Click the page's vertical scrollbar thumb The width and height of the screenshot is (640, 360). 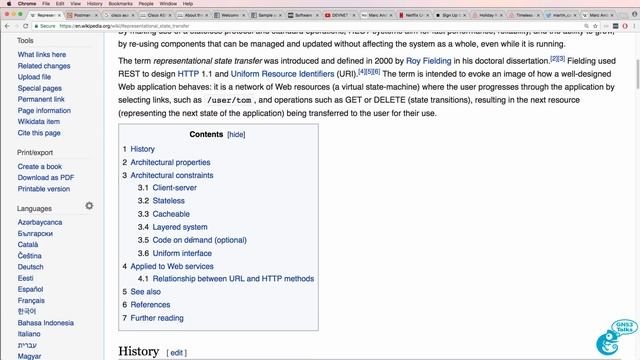(x=638, y=74)
